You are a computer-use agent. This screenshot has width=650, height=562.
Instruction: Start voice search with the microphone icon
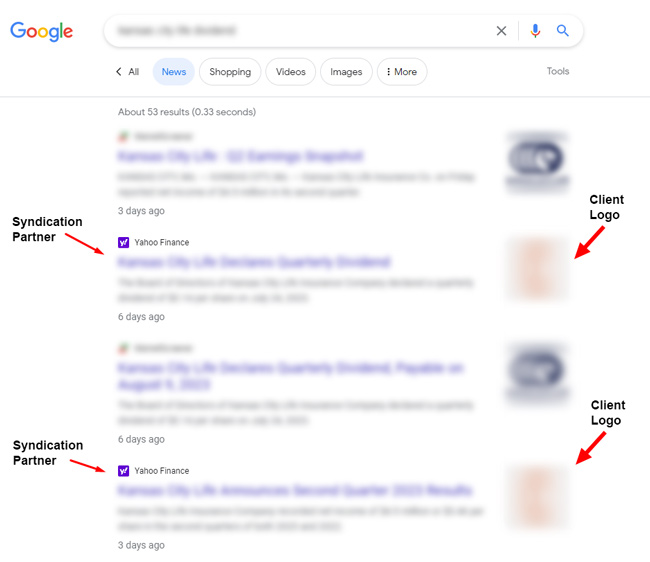[535, 31]
